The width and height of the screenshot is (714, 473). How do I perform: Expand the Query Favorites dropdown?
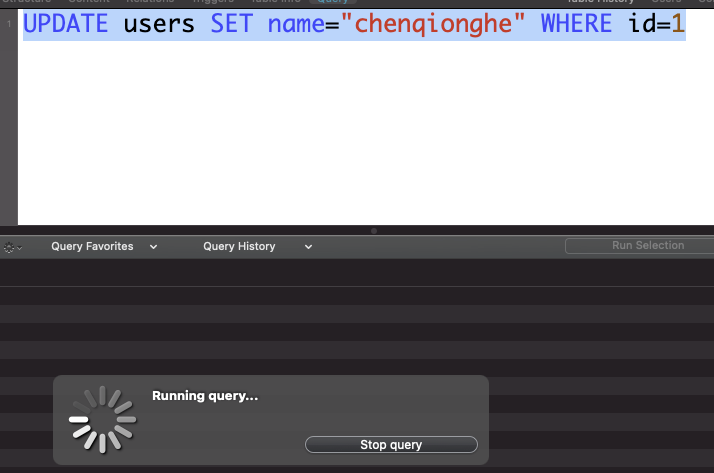point(104,246)
